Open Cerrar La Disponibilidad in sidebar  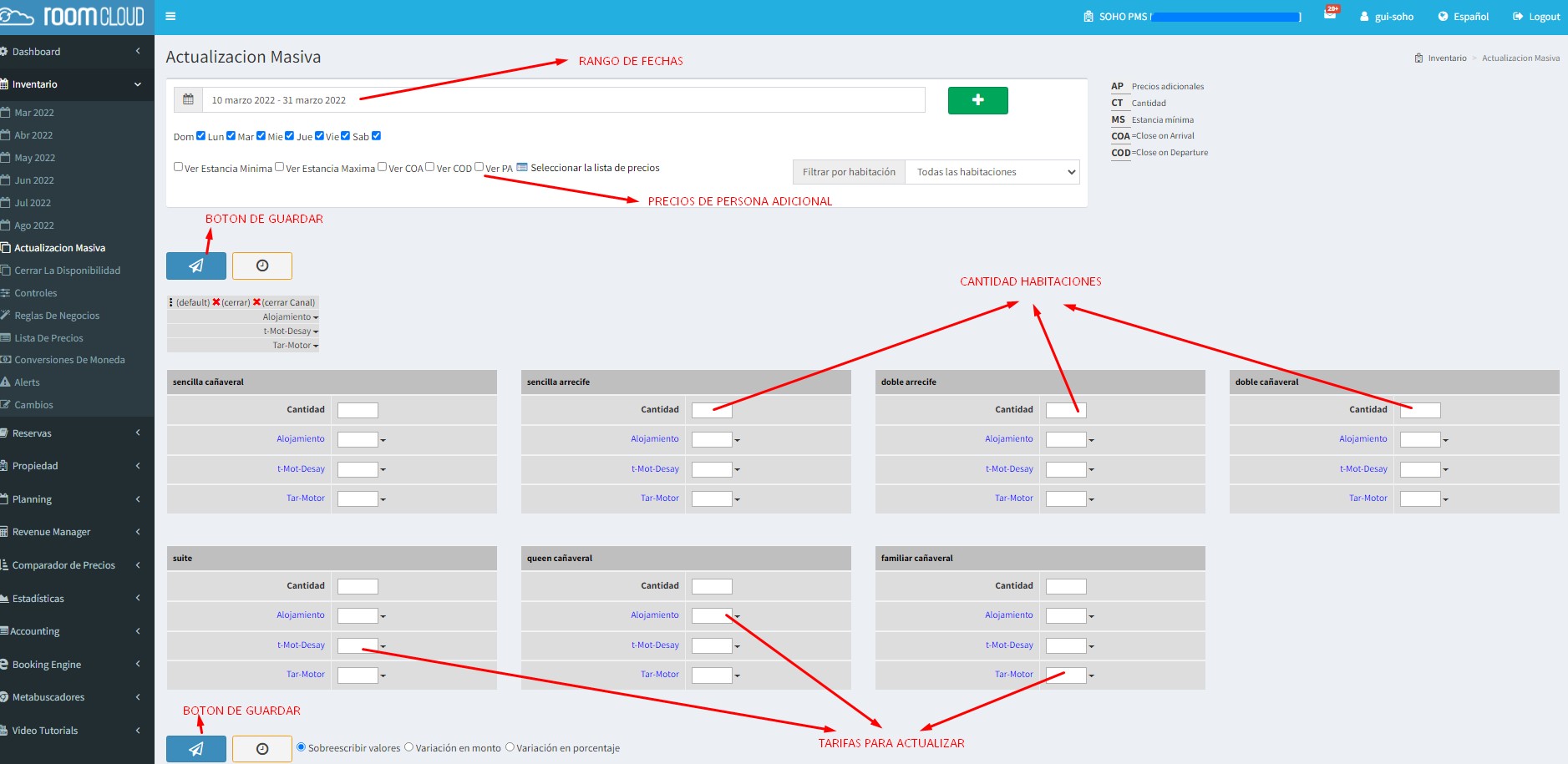[67, 271]
